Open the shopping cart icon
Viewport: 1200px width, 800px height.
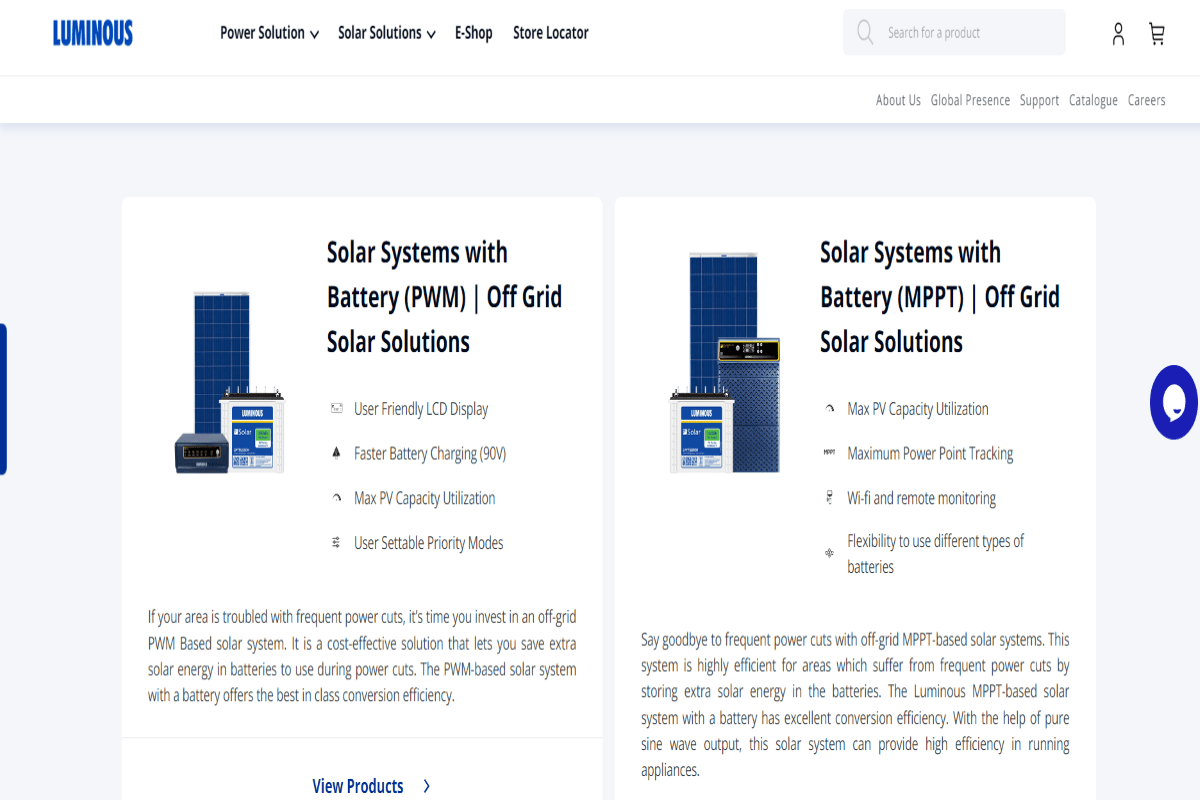point(1157,33)
